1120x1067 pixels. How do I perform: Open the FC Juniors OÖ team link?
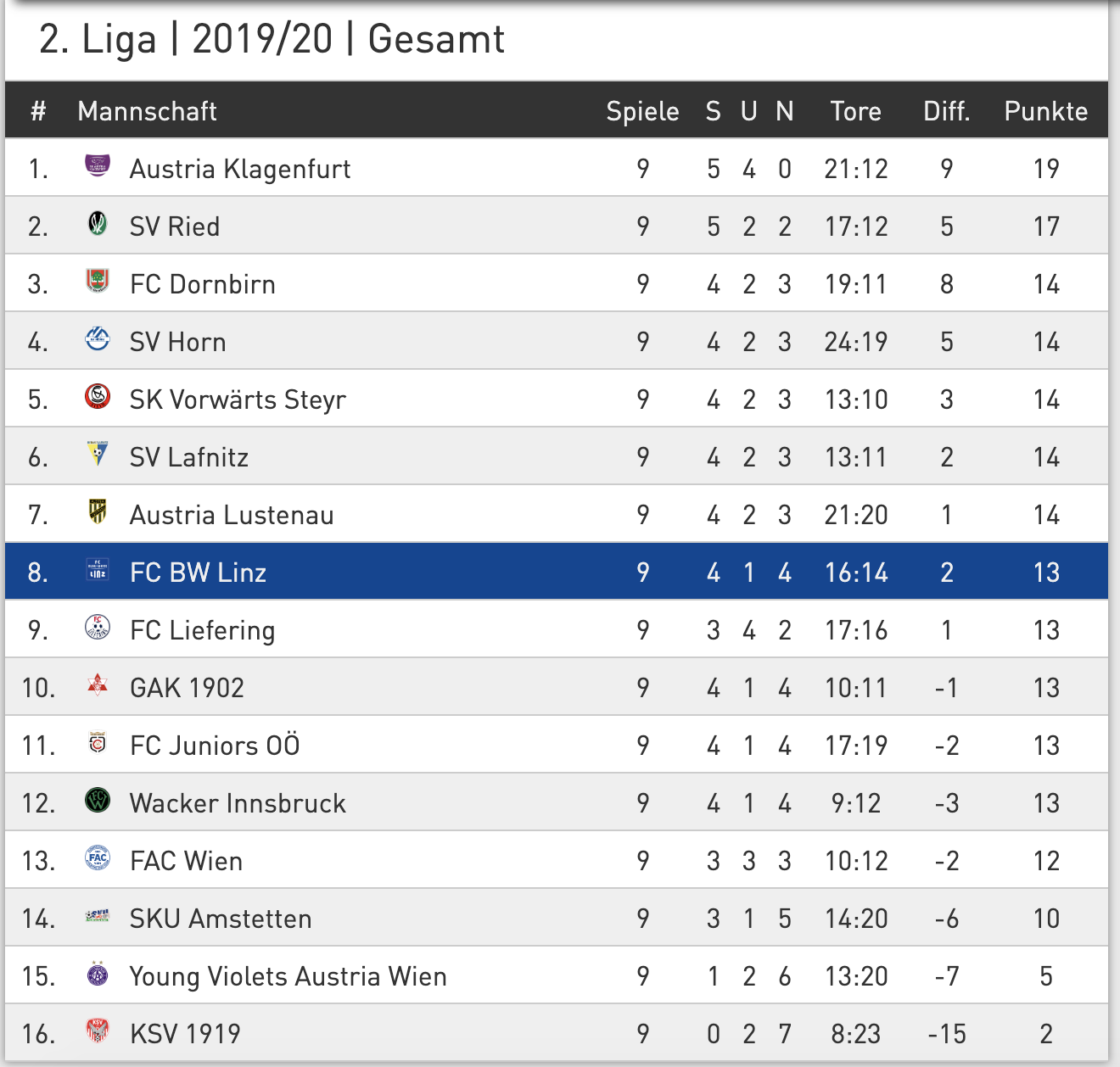pos(215,745)
